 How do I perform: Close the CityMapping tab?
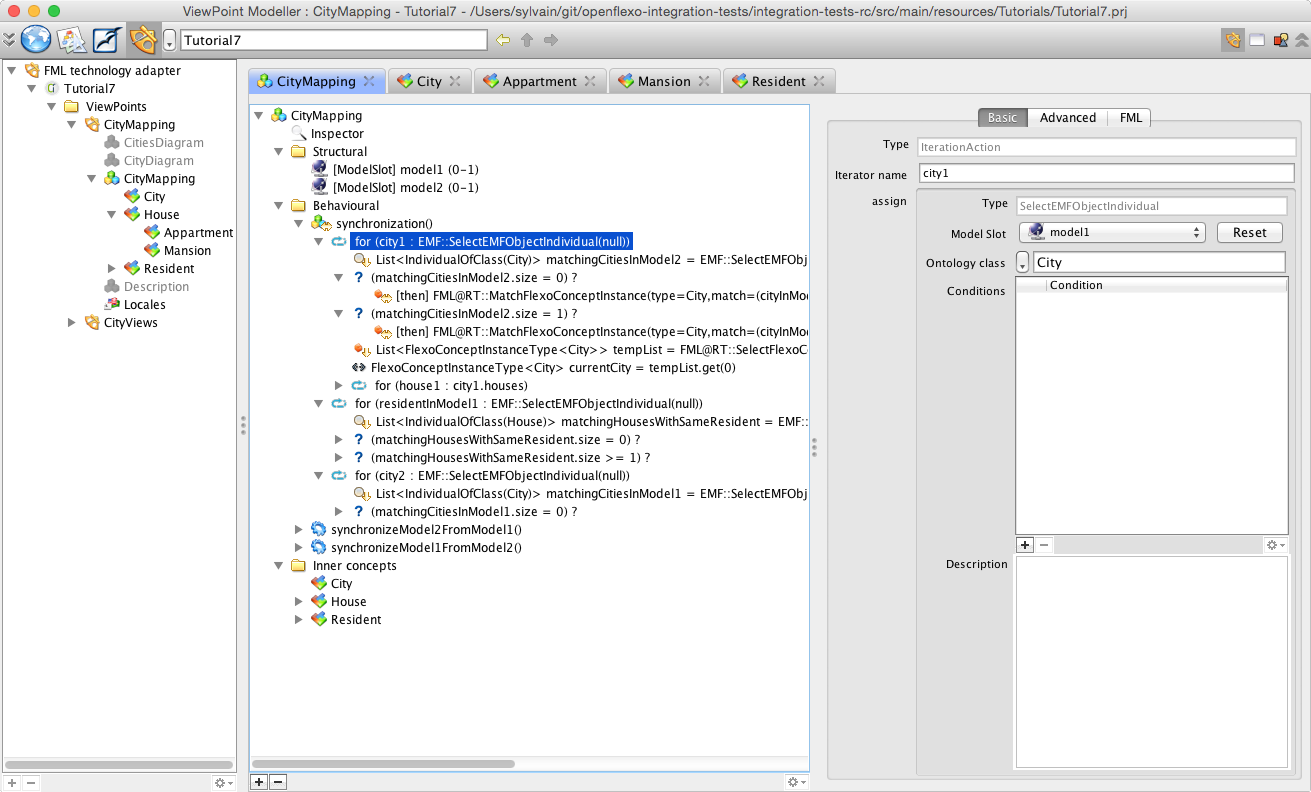point(368,81)
